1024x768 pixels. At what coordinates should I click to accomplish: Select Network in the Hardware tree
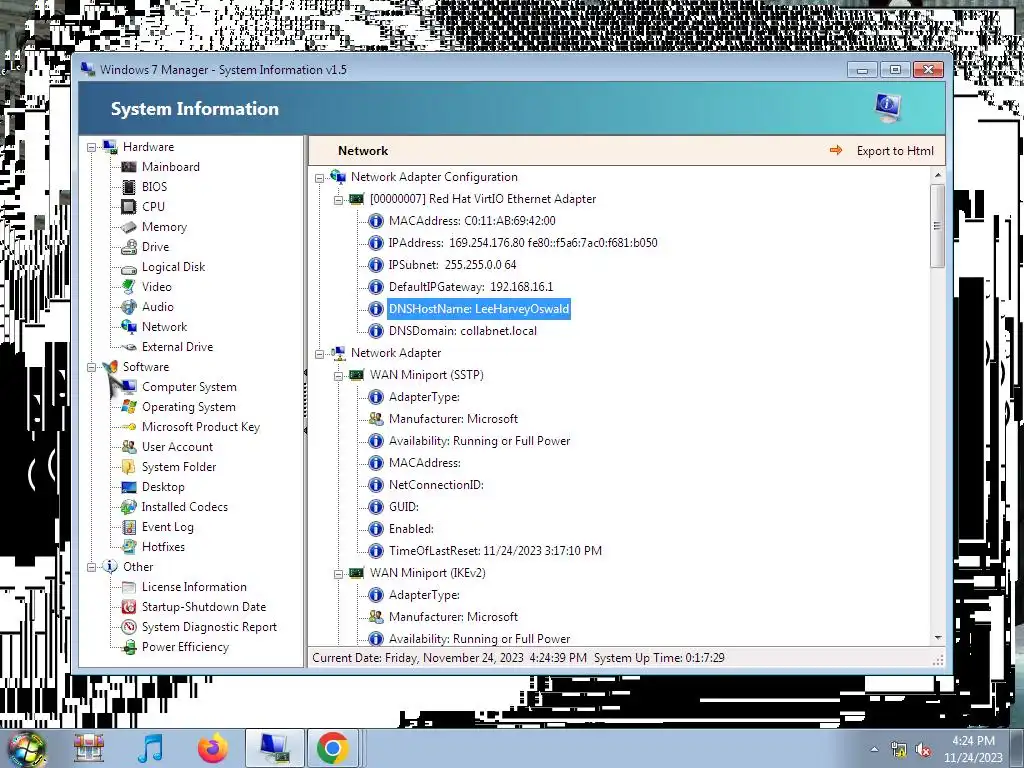click(165, 327)
